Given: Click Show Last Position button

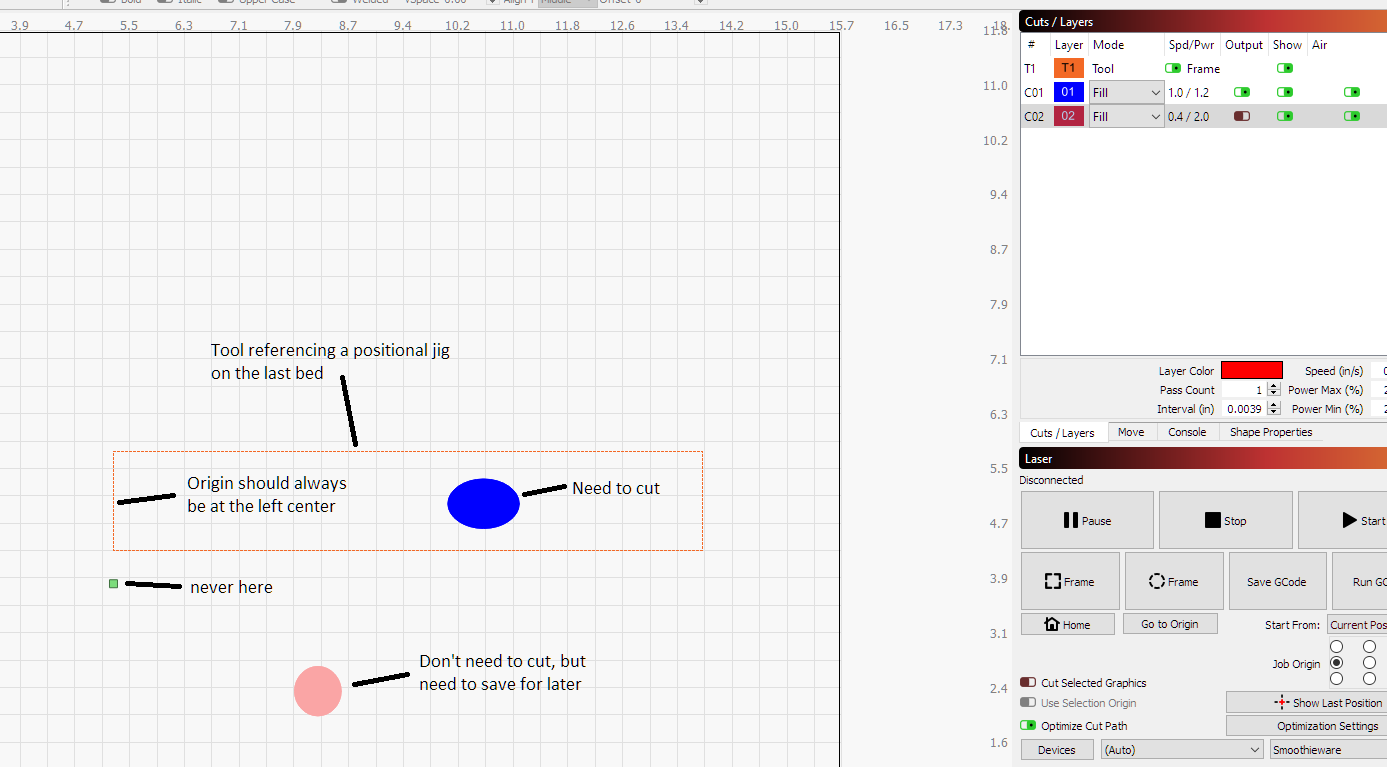Looking at the screenshot, I should coord(1306,702).
